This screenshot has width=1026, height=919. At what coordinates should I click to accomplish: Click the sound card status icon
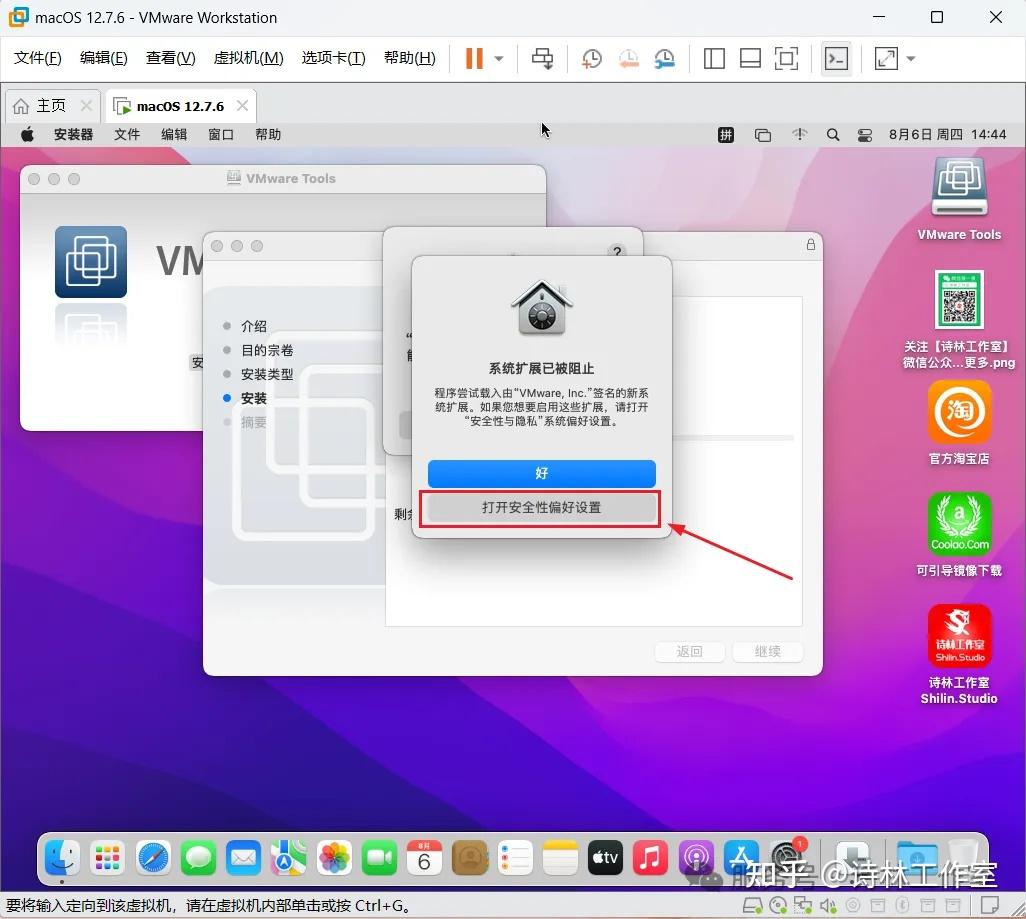tap(828, 905)
